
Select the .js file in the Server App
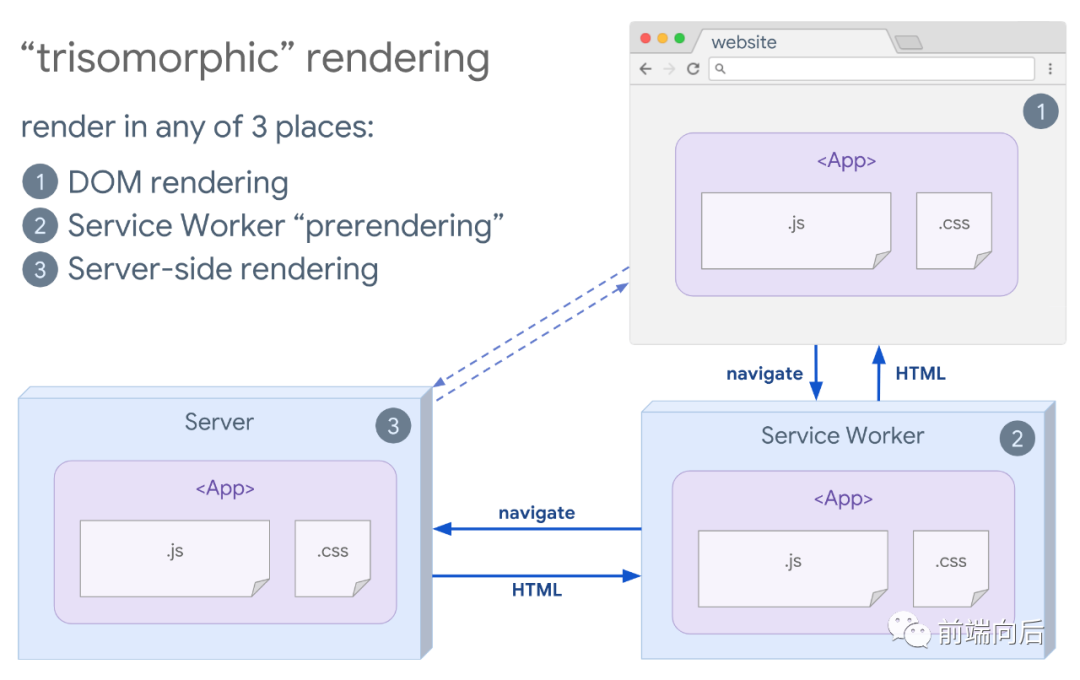click(x=175, y=558)
